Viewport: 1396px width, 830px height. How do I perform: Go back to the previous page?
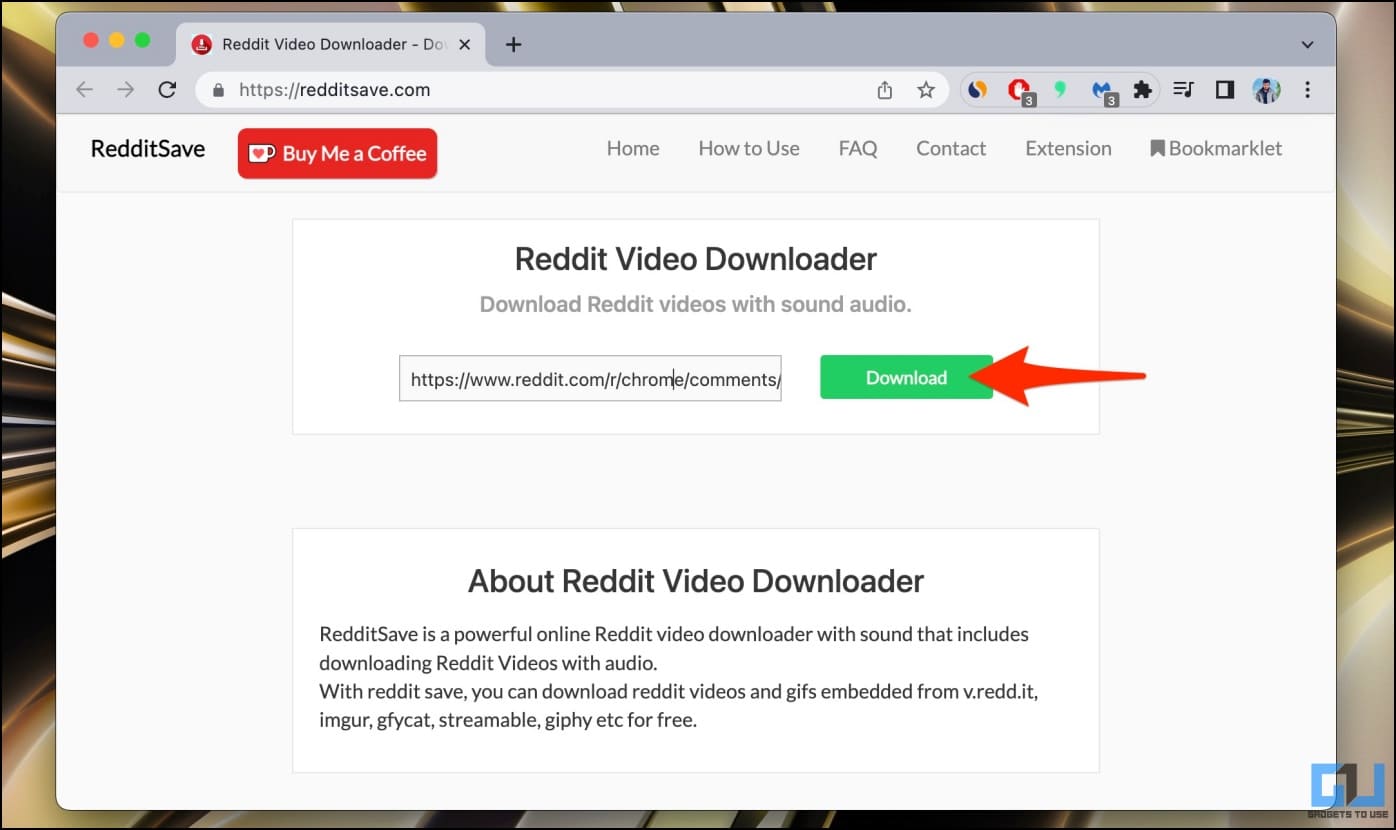pos(85,90)
